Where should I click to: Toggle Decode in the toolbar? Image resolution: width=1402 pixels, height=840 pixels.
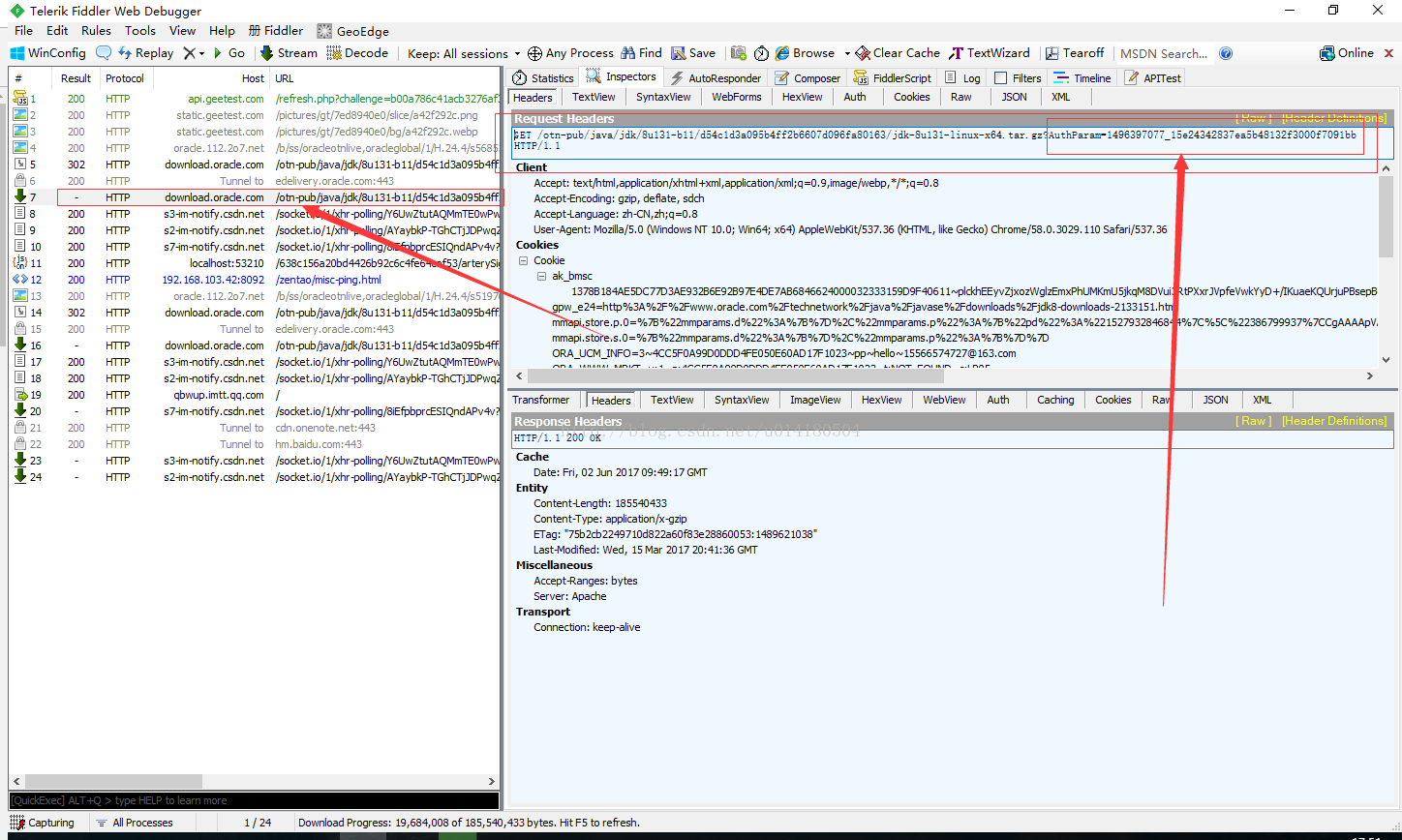pyautogui.click(x=357, y=53)
